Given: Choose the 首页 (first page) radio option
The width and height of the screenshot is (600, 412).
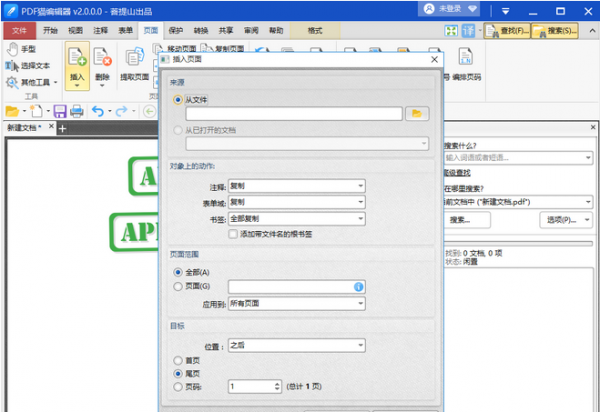Looking at the screenshot, I should (179, 357).
